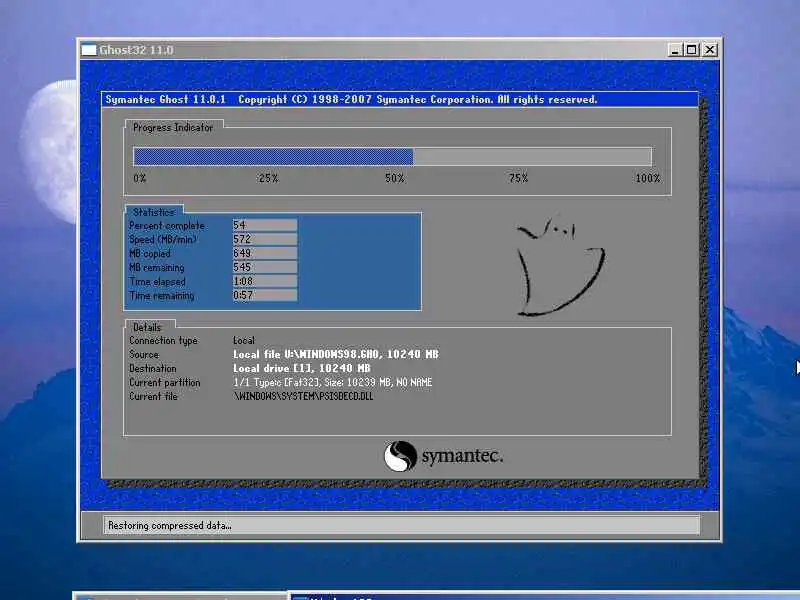
Task: Minimize the Ghost32 11.0 window
Action: [675, 50]
